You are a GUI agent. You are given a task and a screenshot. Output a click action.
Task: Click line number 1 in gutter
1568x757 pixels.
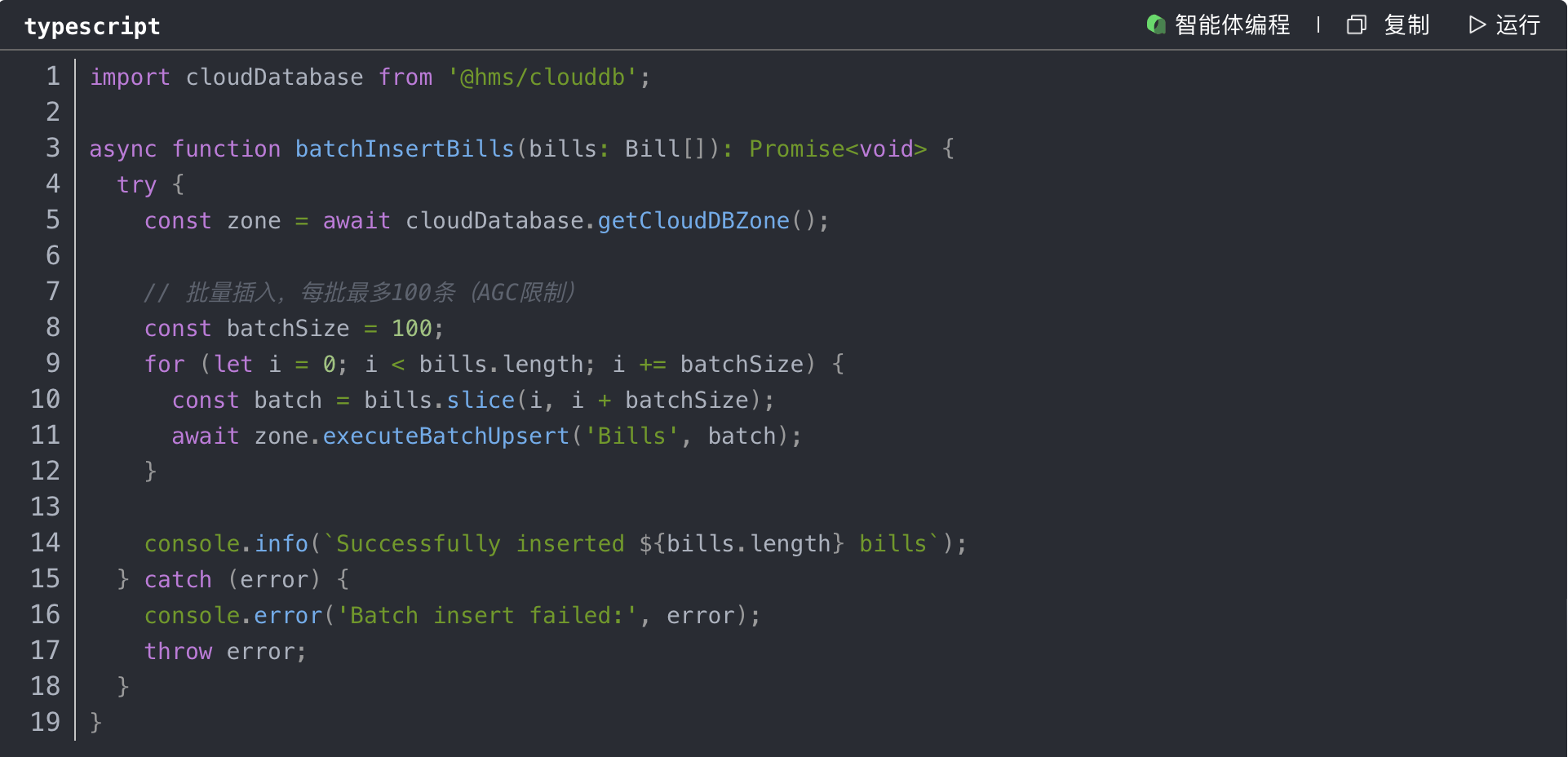(53, 77)
